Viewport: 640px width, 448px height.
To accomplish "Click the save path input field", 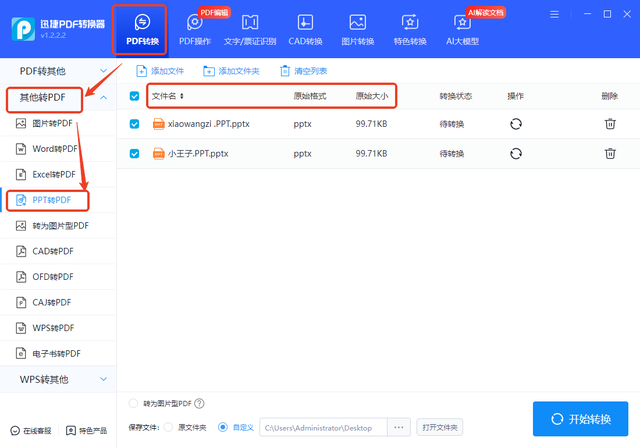I will click(x=323, y=428).
